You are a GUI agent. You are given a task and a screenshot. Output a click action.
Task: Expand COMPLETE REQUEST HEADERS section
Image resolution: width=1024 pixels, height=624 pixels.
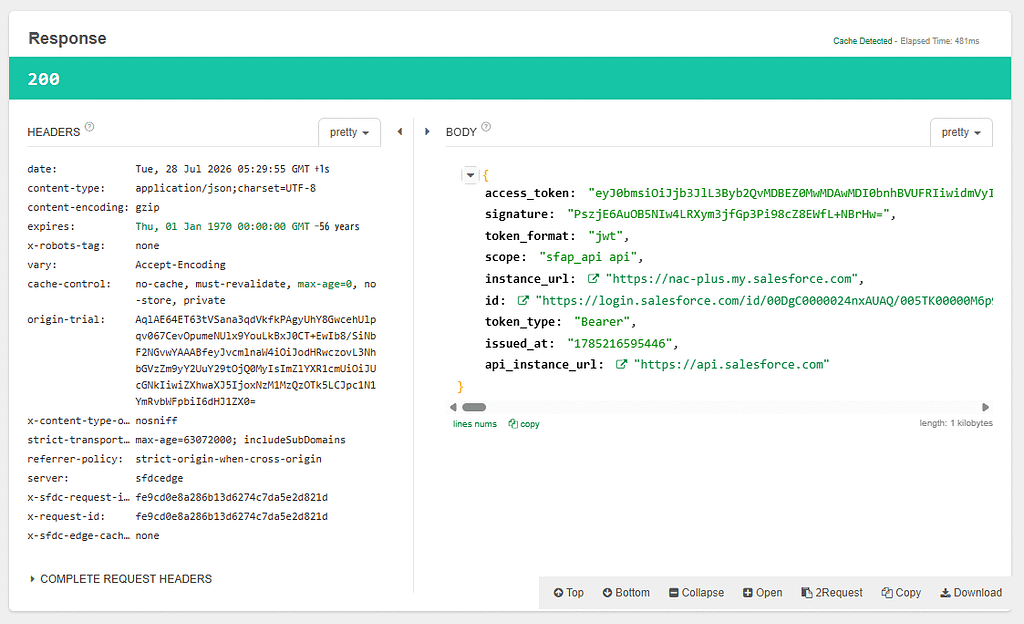tap(121, 579)
